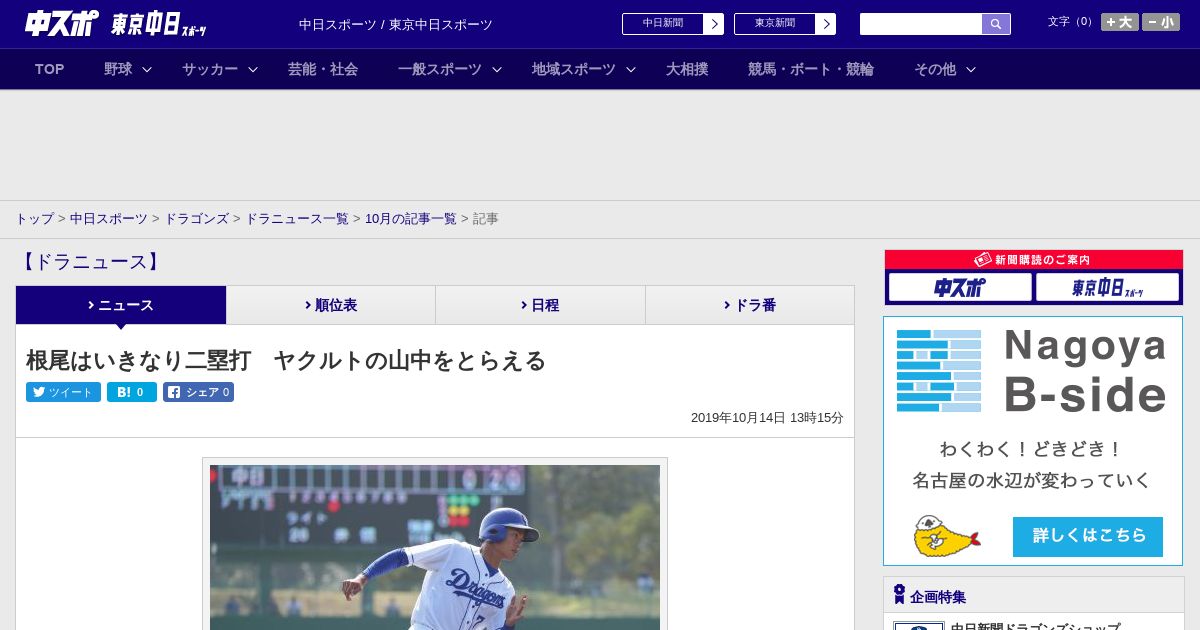Screen dimensions: 1200x630
Task: Click the fried shrimp mascot in the ad
Action: 946,536
